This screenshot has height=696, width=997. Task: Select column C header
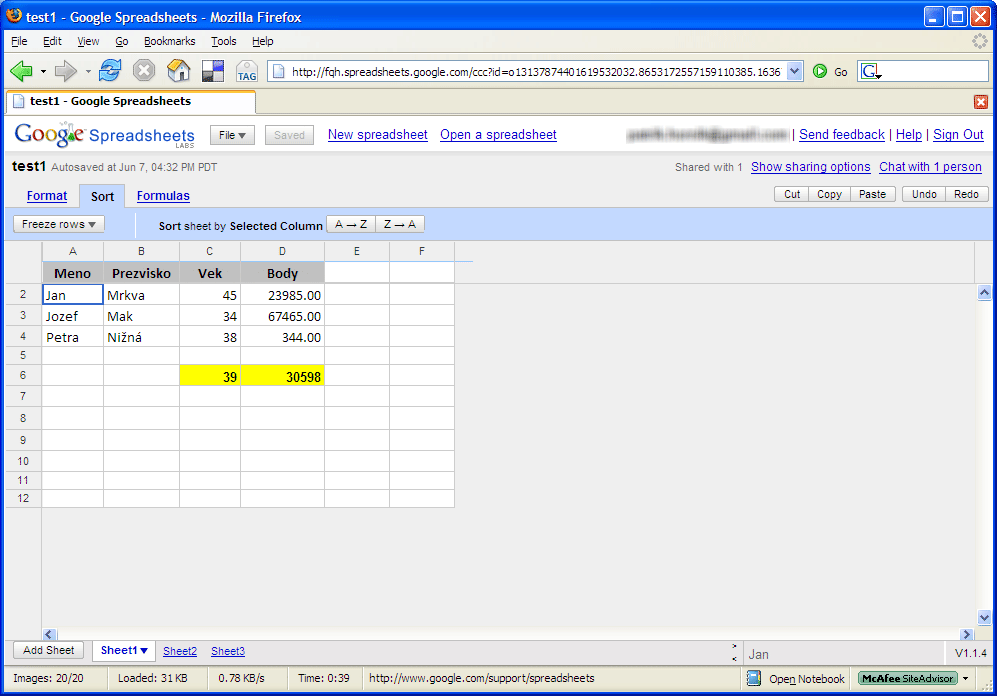pyautogui.click(x=210, y=252)
